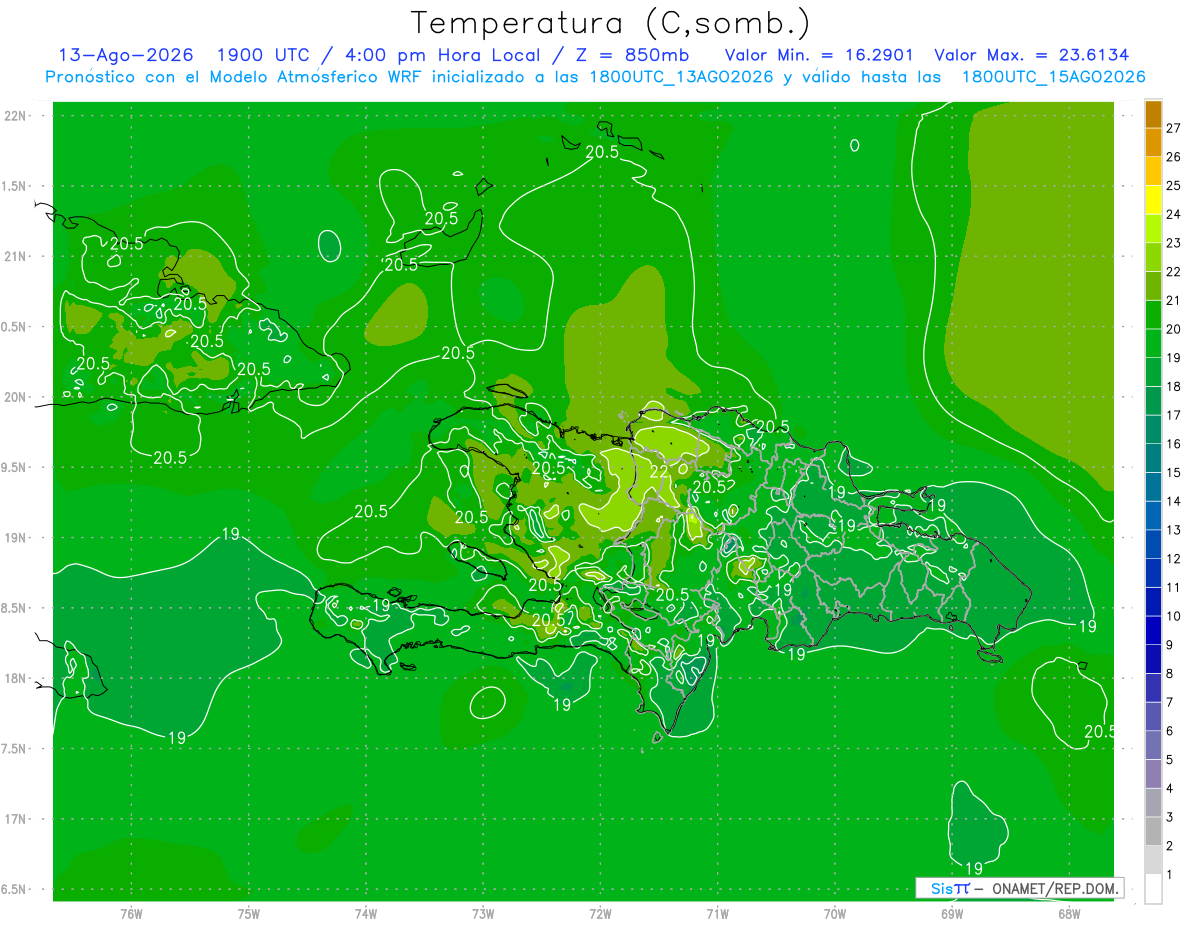
Task: Click the yellow-green swatch between 23 and 24
Action: 1153,228
